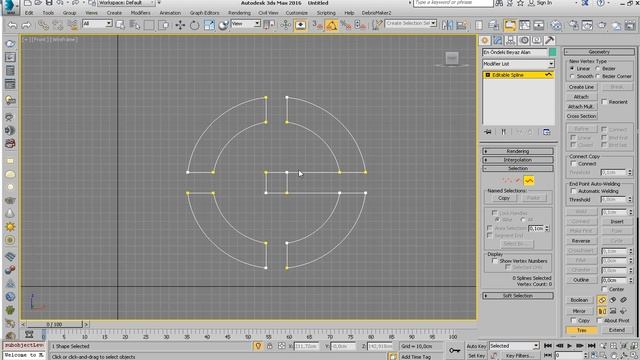Click the time slider 0/100 handle
640x360 pixels.
[54, 324]
